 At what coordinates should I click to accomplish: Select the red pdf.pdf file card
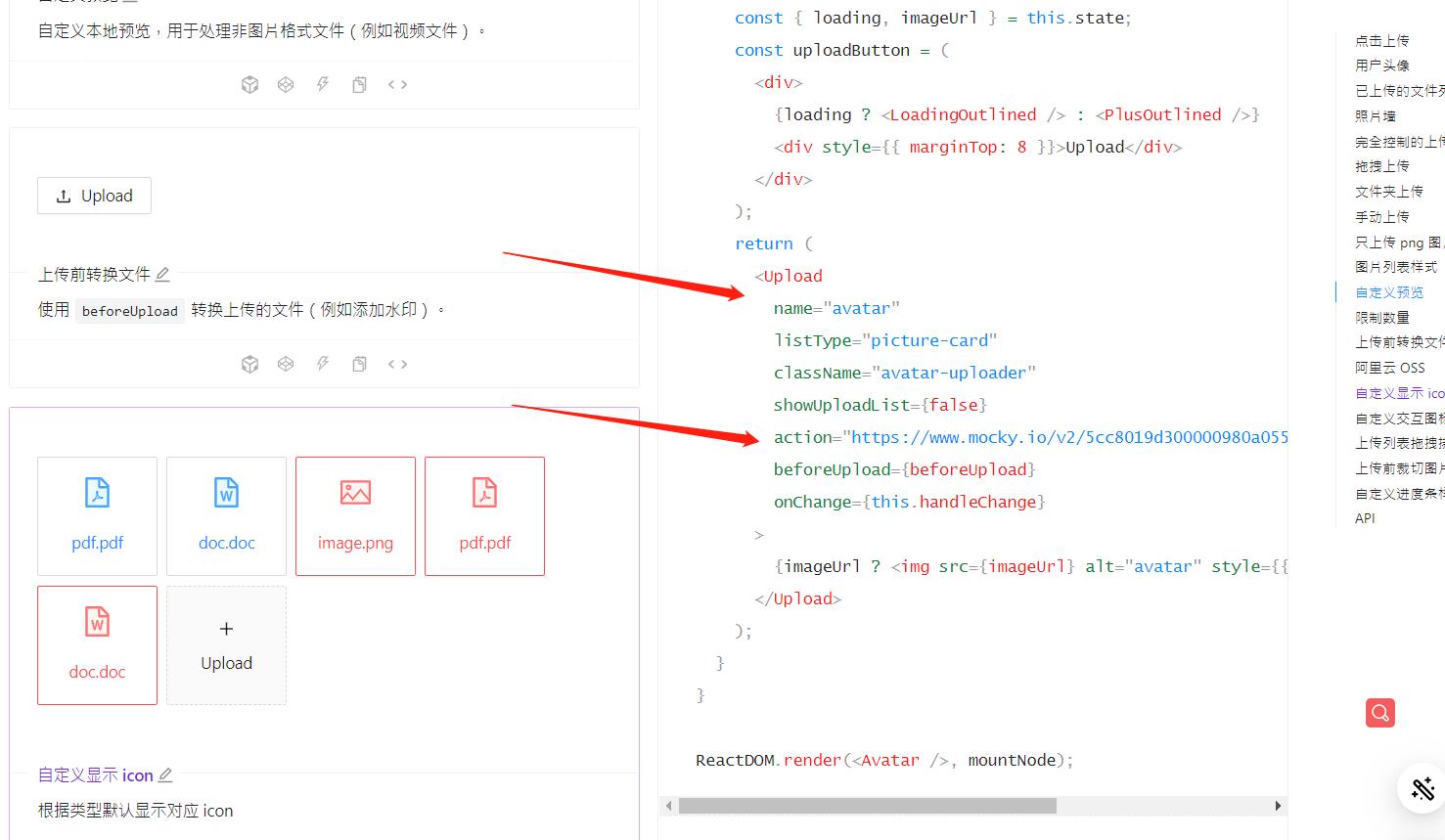484,516
